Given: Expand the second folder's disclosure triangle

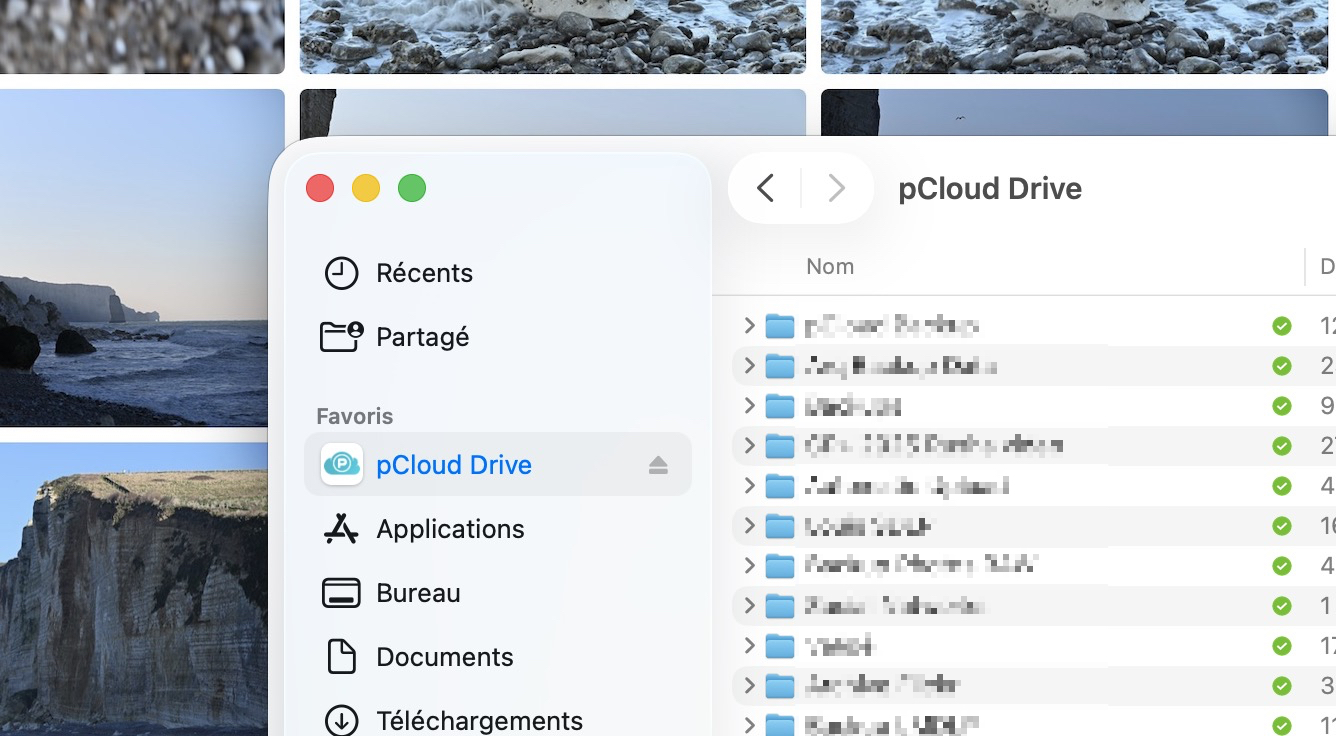Looking at the screenshot, I should pos(749,365).
